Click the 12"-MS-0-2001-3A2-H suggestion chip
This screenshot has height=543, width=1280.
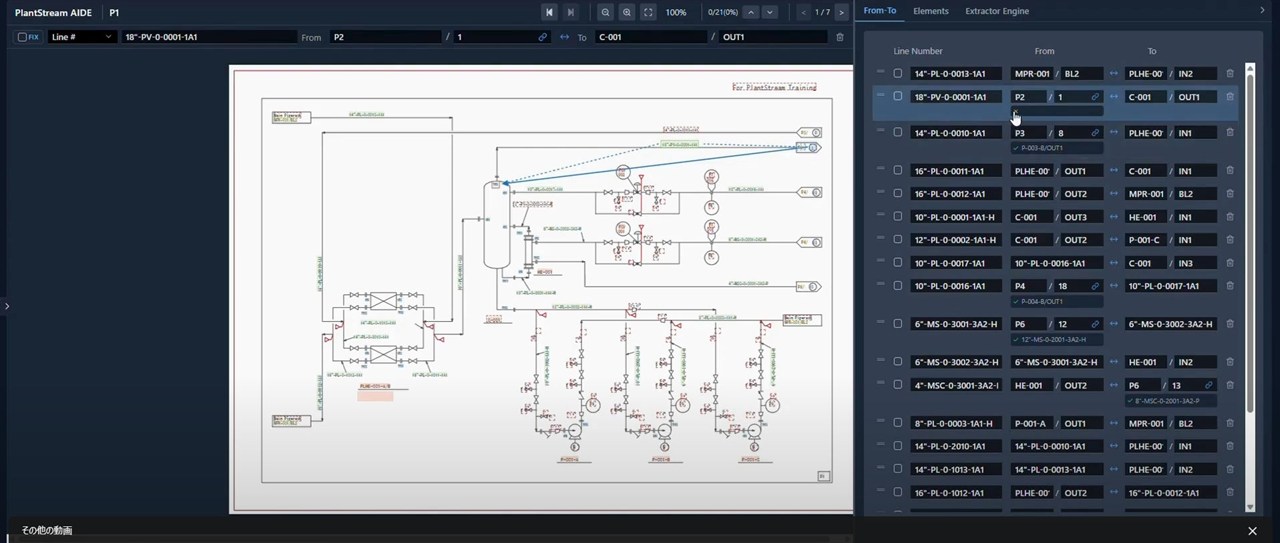click(1054, 339)
